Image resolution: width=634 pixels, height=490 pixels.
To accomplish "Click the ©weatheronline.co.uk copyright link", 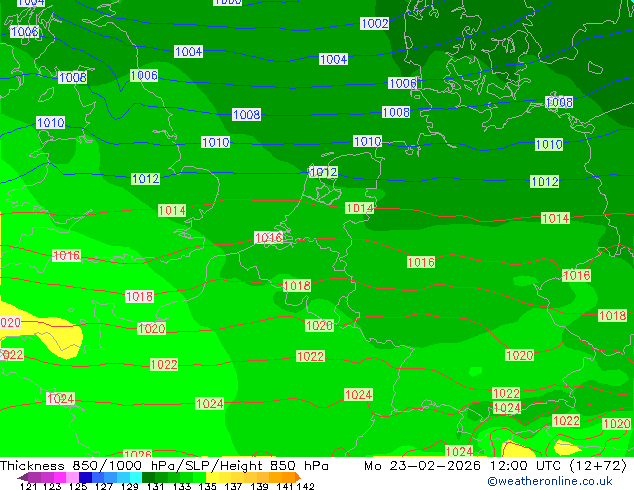I will 549,481.
